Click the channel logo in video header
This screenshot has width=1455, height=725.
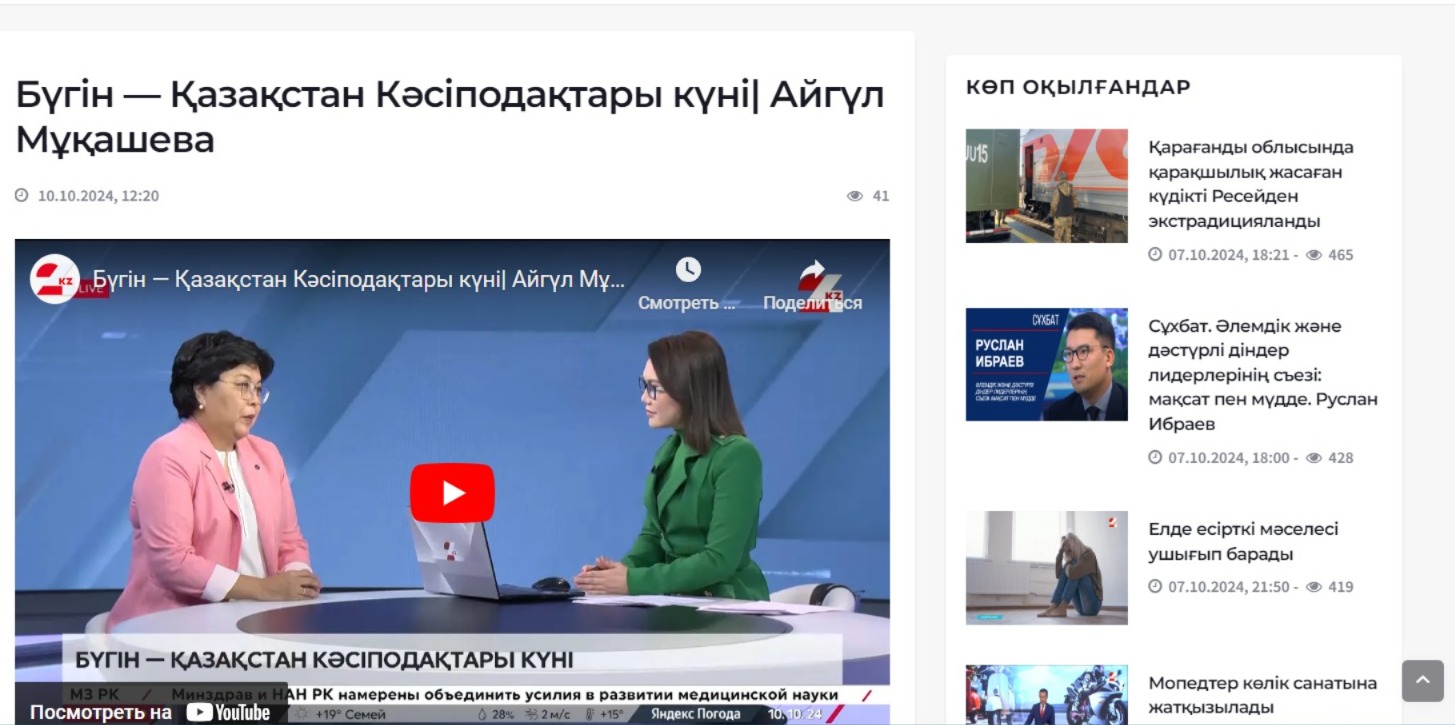pos(55,279)
